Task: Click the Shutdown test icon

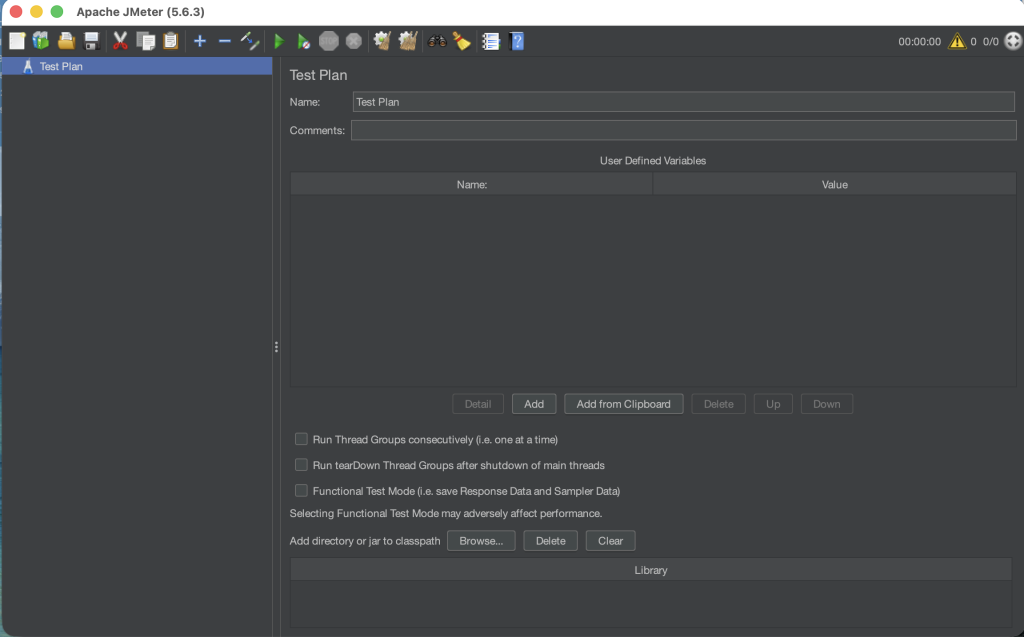Action: [x=354, y=41]
